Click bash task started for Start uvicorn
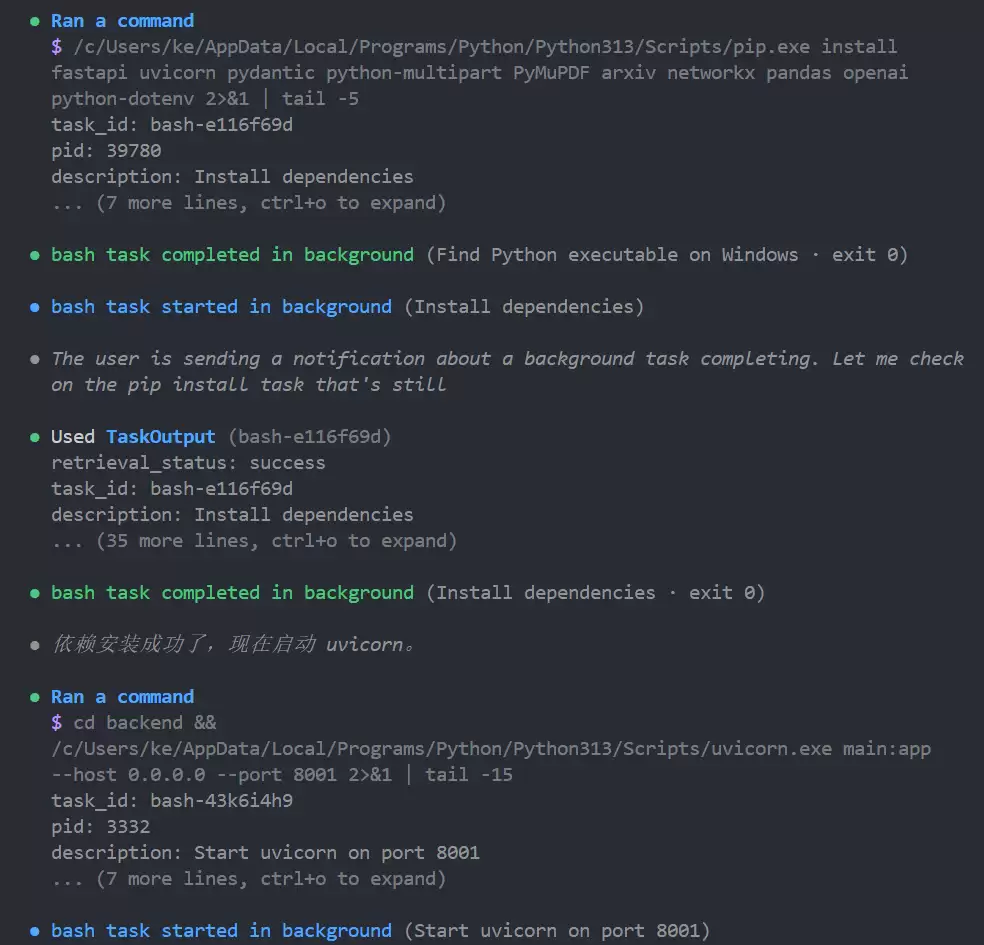 (222, 931)
